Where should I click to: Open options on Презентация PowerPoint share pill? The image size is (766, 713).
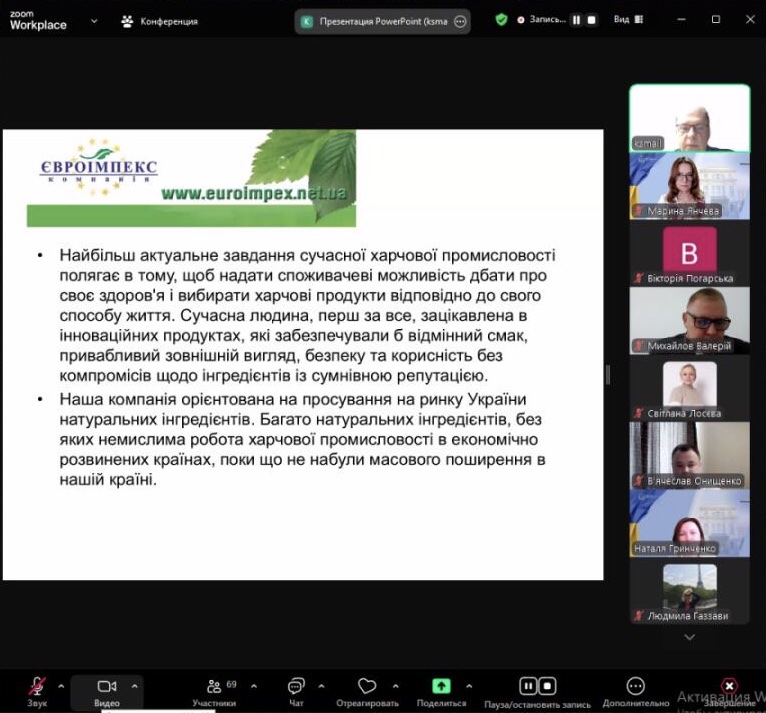point(460,21)
